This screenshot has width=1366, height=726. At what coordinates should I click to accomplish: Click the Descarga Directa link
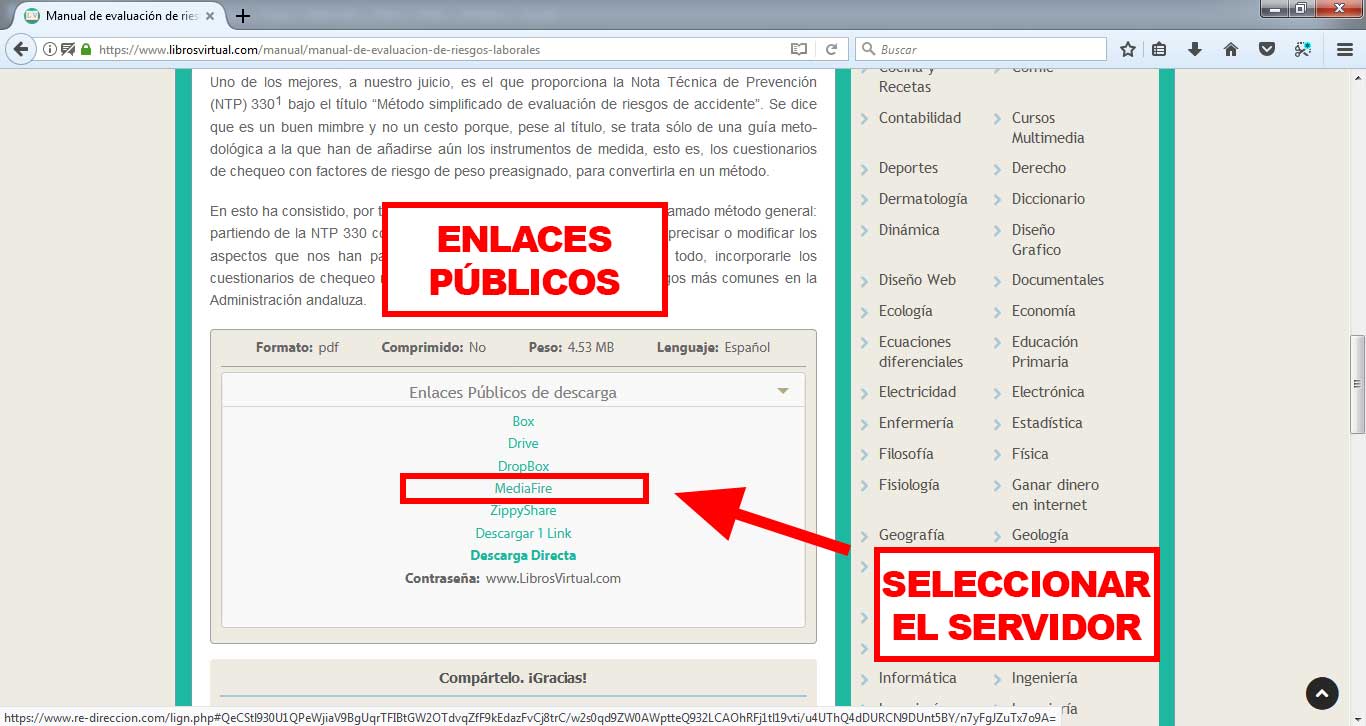523,555
